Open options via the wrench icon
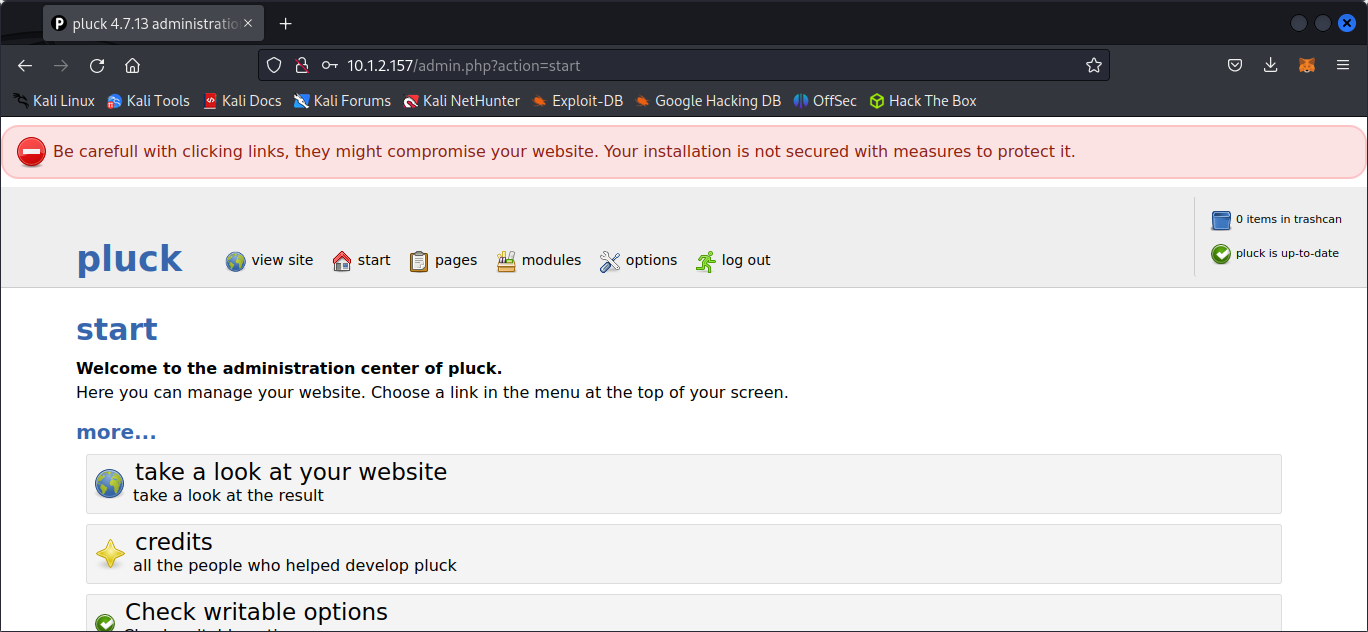 [x=610, y=261]
